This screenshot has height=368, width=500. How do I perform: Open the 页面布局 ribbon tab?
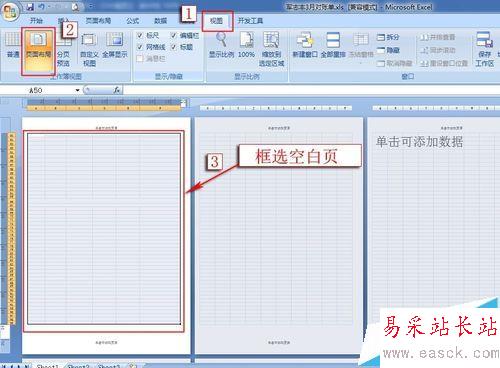pos(98,21)
